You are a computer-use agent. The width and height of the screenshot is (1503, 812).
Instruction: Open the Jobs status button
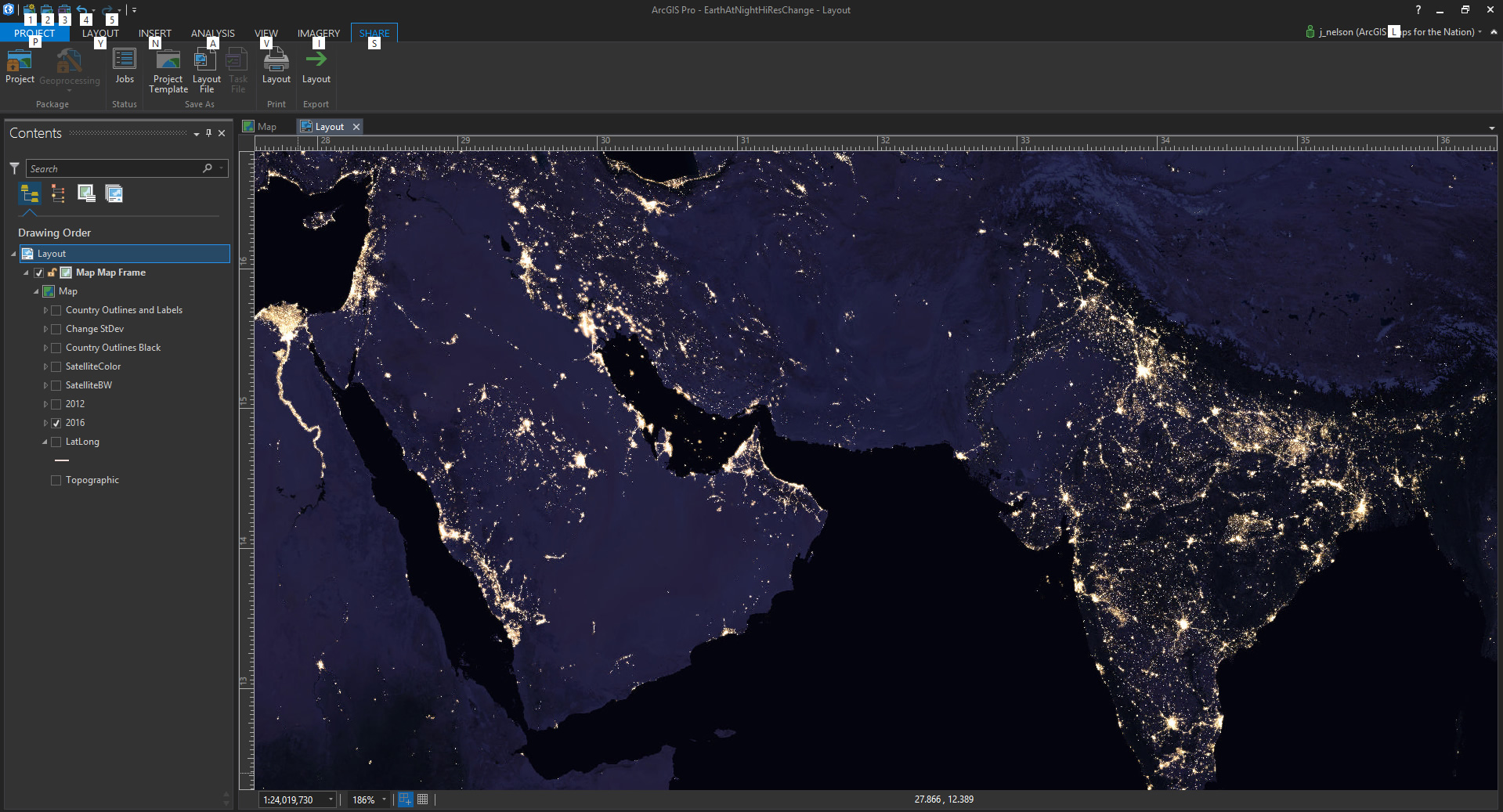pos(125,61)
